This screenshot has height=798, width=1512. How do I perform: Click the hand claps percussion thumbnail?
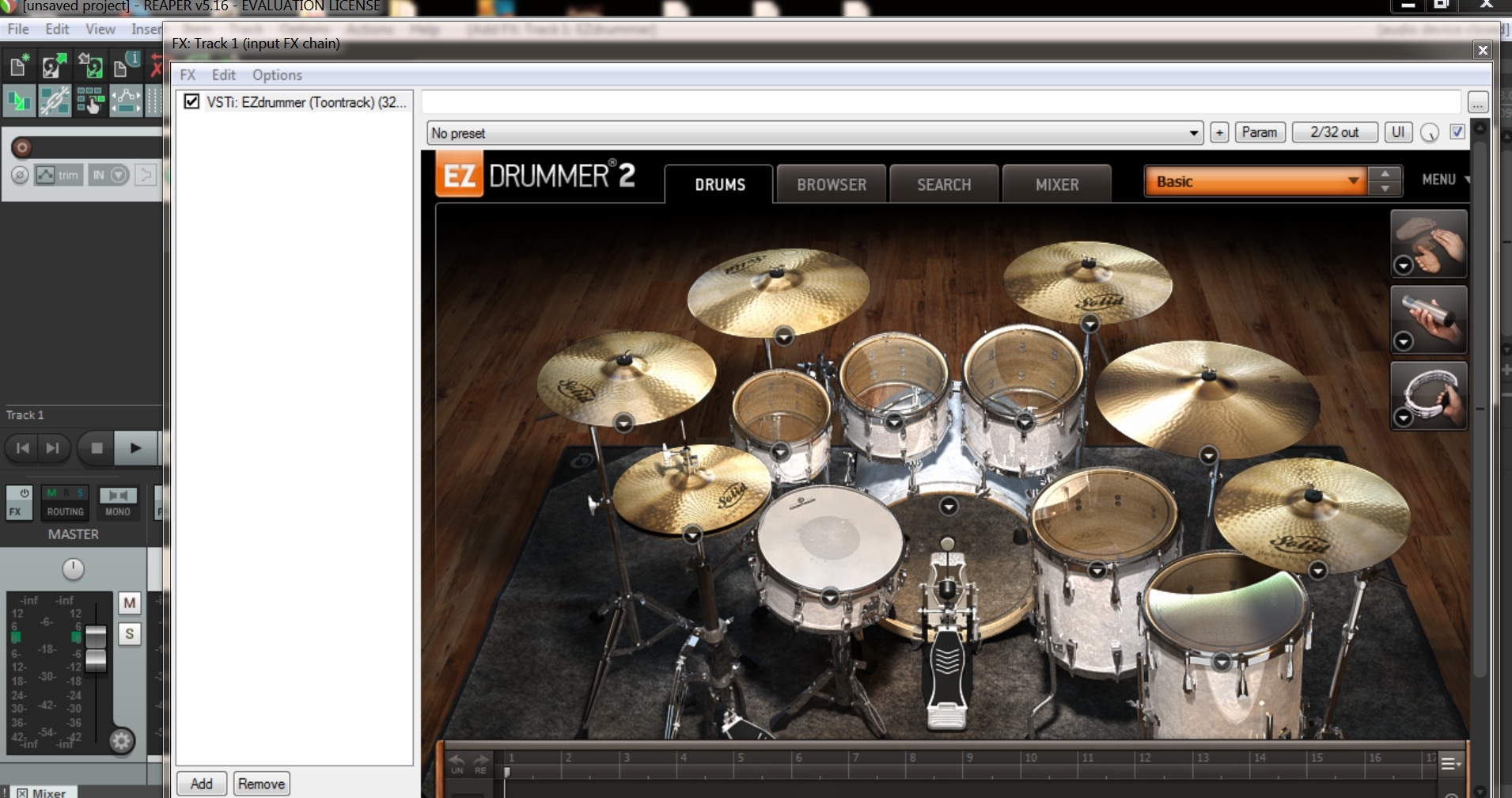click(x=1429, y=243)
